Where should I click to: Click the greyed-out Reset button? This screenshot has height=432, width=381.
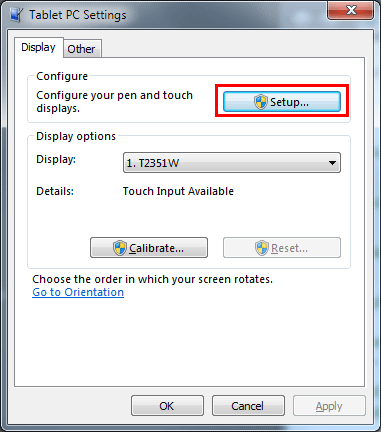[282, 248]
